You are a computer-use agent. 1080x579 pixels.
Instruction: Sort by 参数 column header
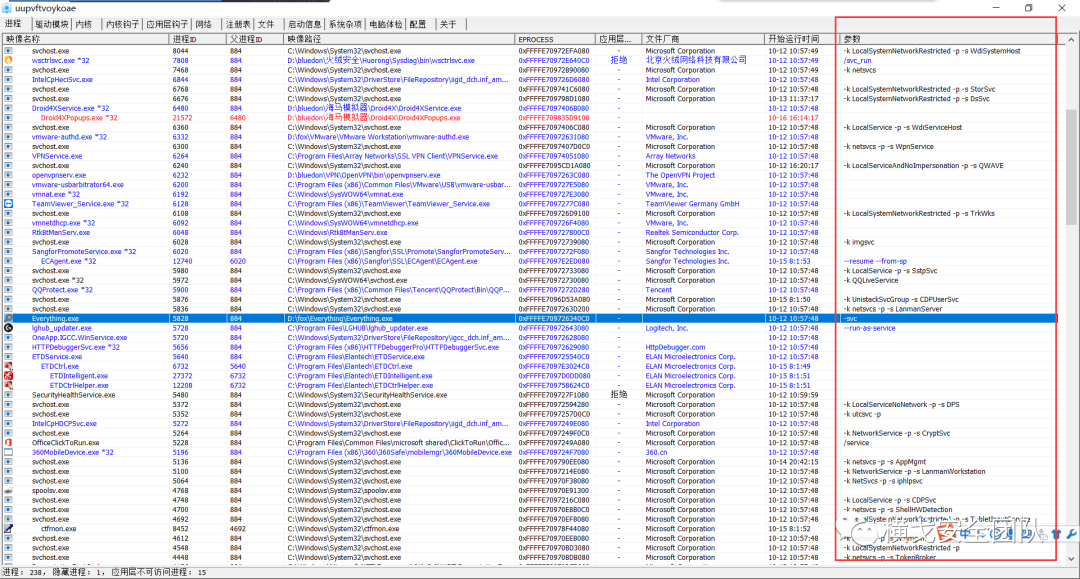[949, 39]
